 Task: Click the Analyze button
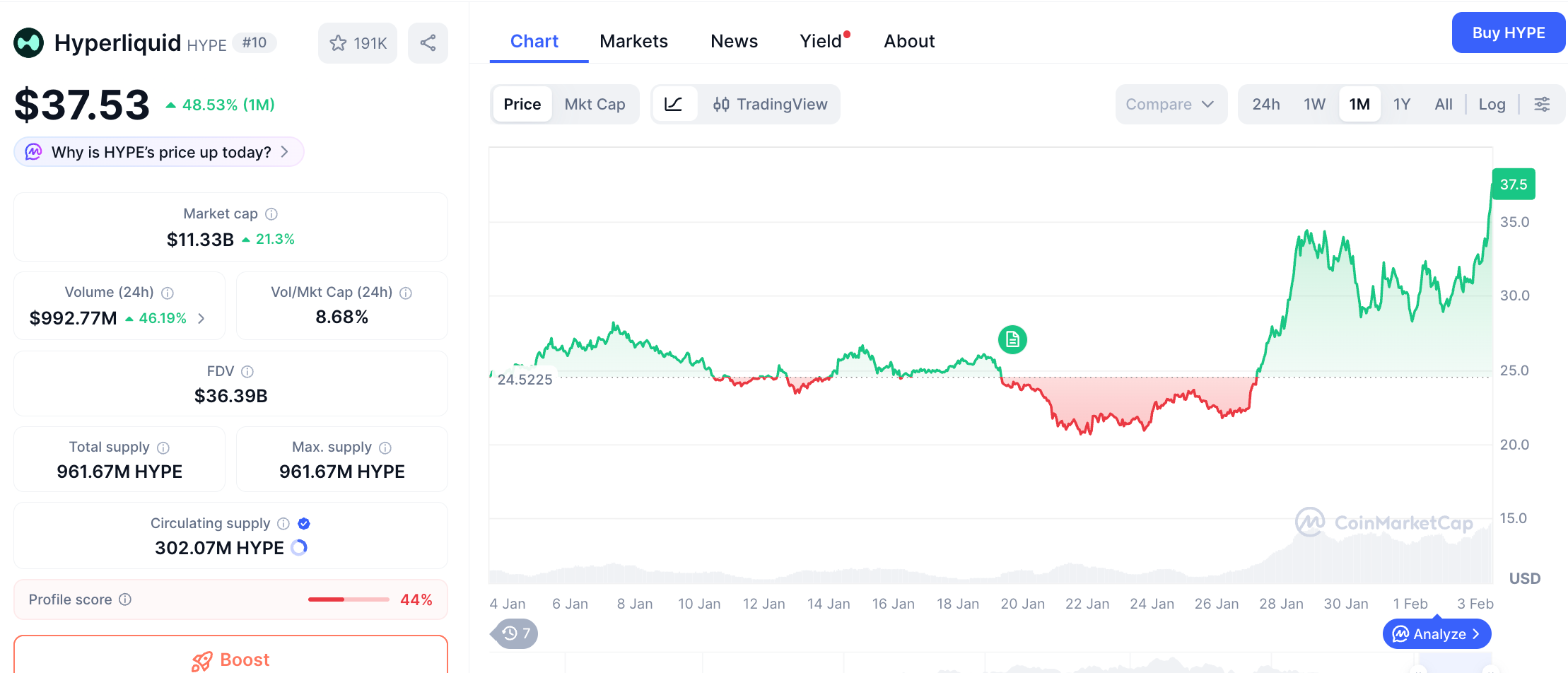pos(1437,634)
